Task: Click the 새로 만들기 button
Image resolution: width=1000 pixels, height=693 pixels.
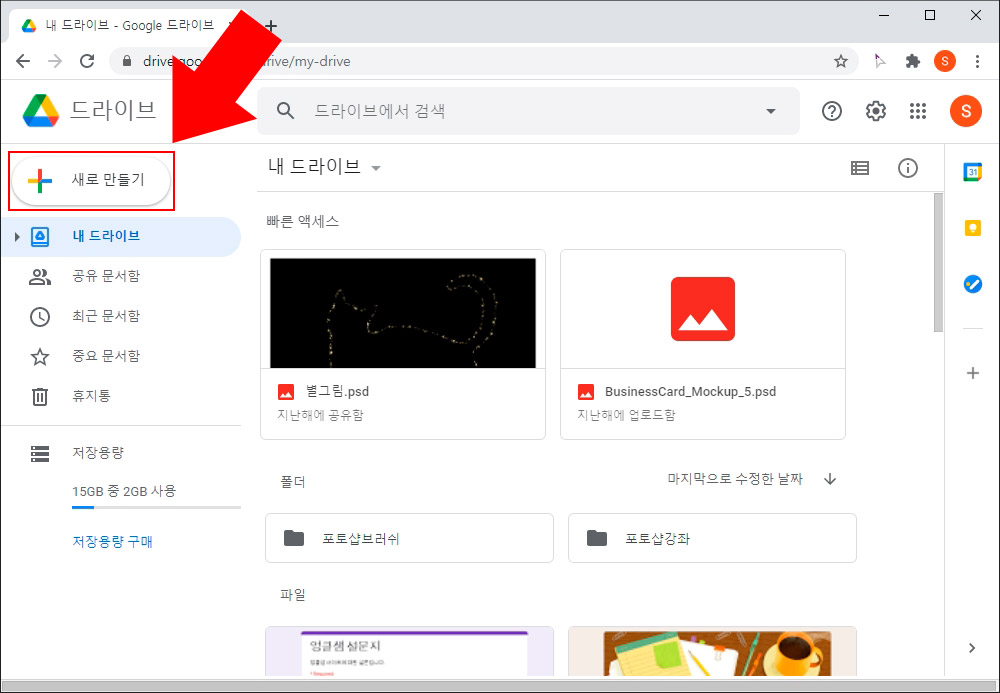Action: tap(91, 180)
